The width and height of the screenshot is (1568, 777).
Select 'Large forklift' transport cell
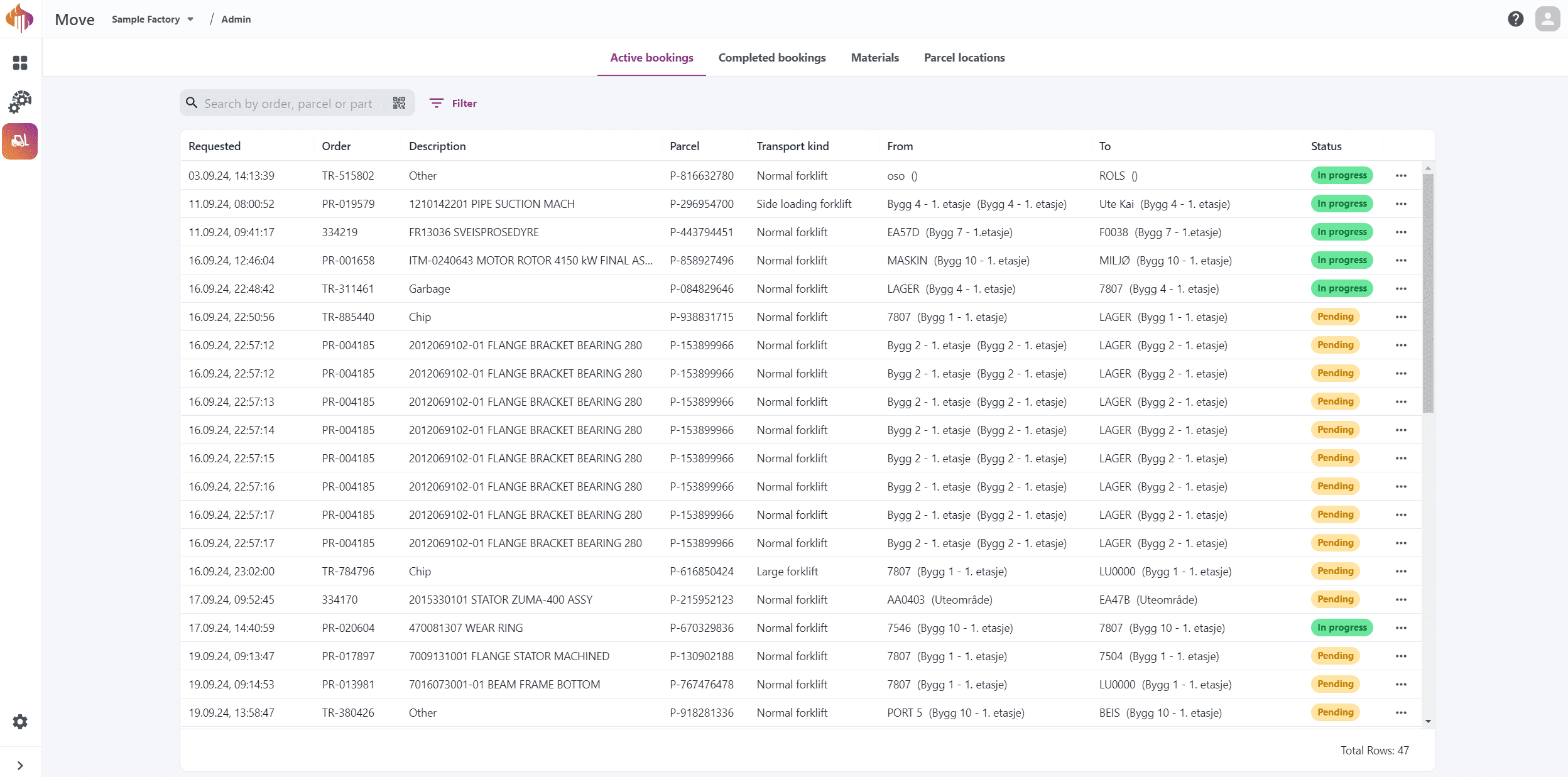[x=787, y=572]
